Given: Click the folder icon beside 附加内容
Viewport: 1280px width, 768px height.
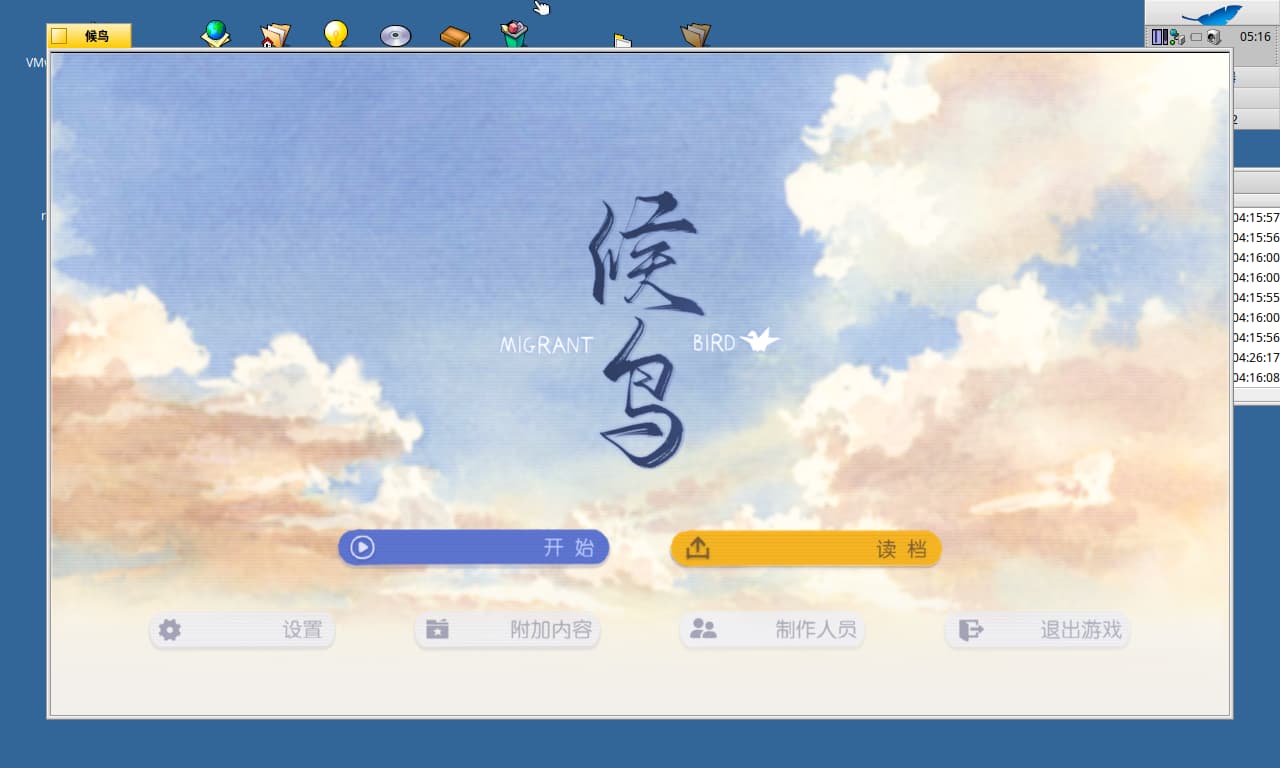Looking at the screenshot, I should (x=437, y=629).
